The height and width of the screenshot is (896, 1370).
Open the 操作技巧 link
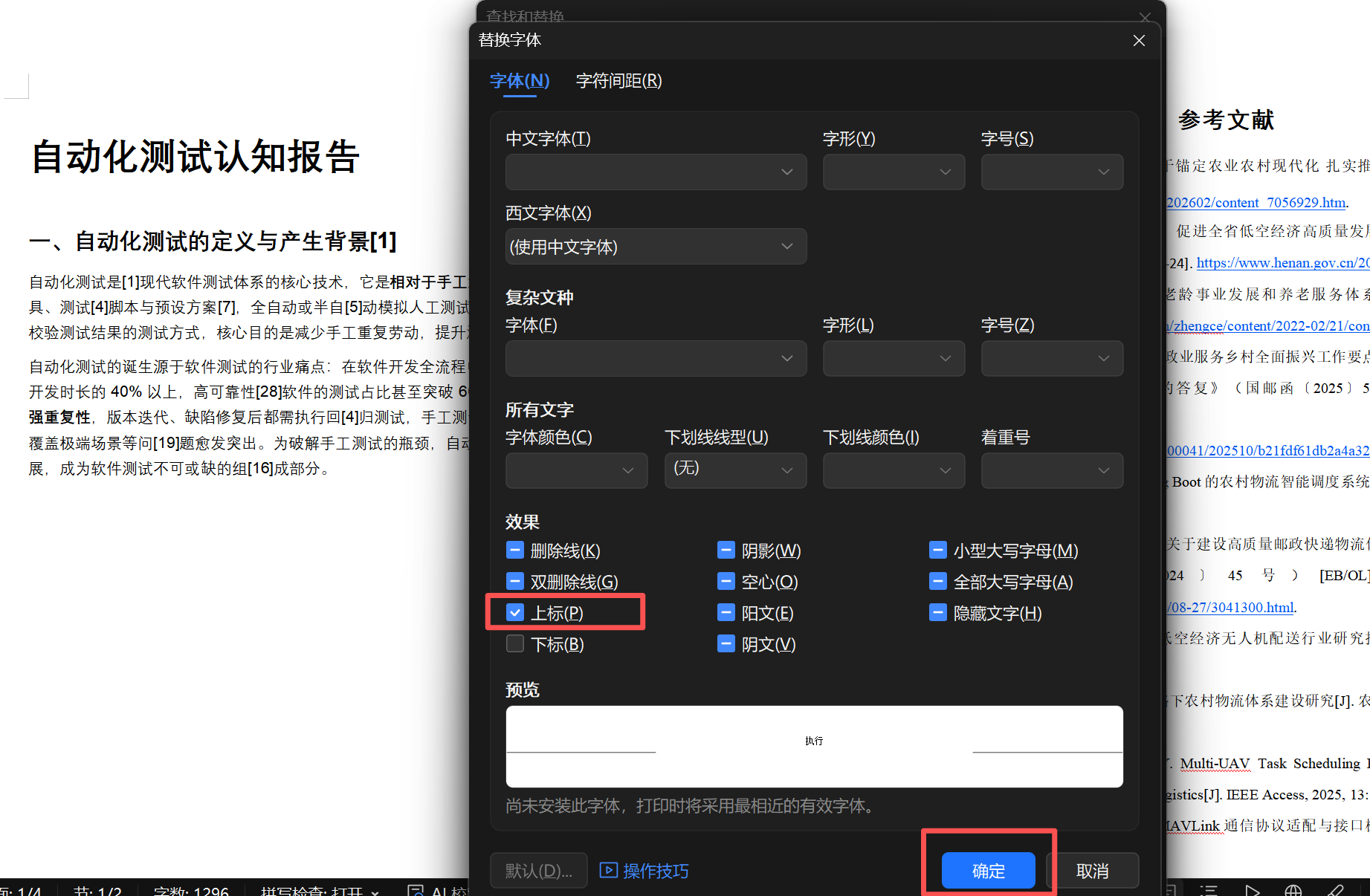pos(656,871)
